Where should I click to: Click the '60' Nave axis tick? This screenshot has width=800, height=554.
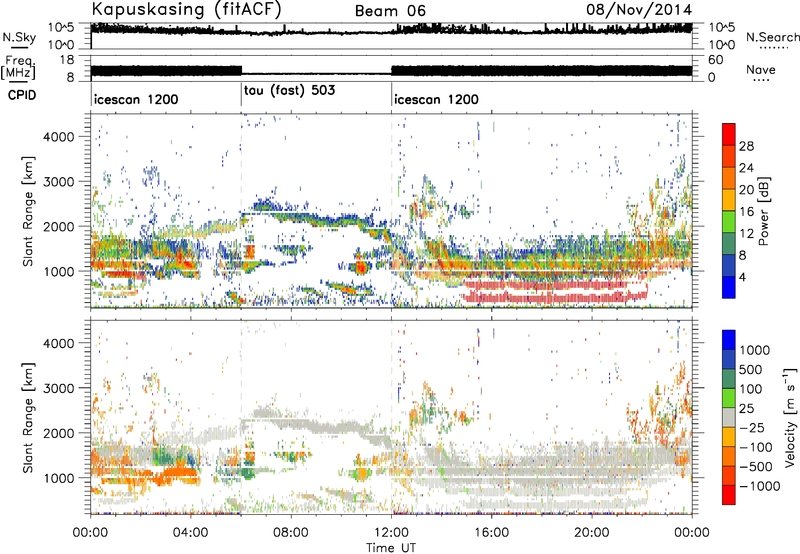click(x=715, y=60)
